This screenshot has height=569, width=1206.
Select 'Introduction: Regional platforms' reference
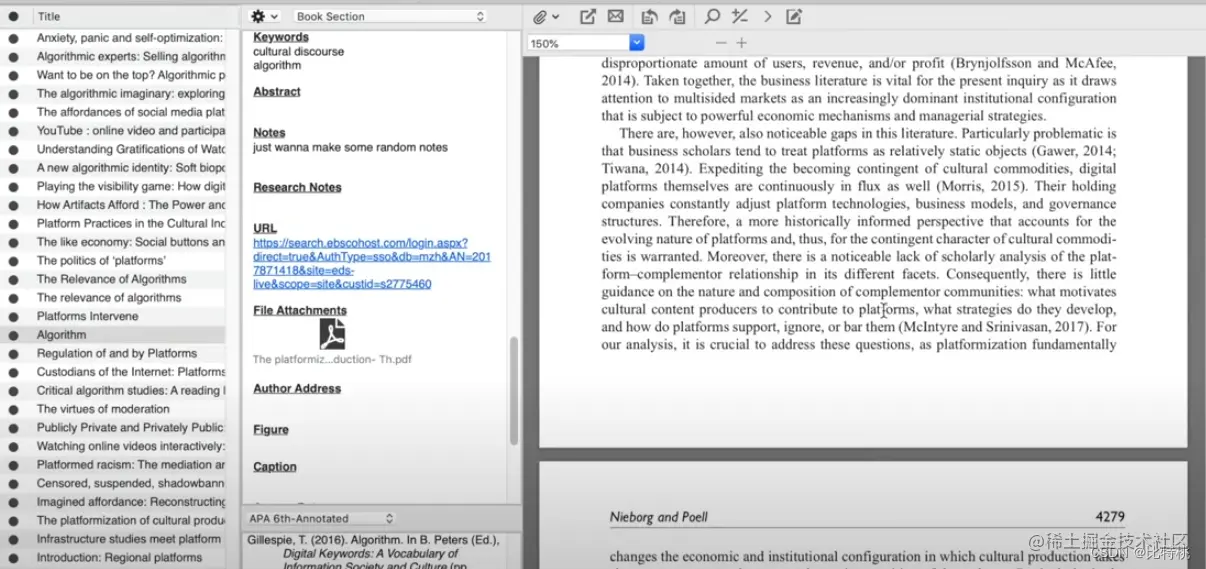pos(119,557)
